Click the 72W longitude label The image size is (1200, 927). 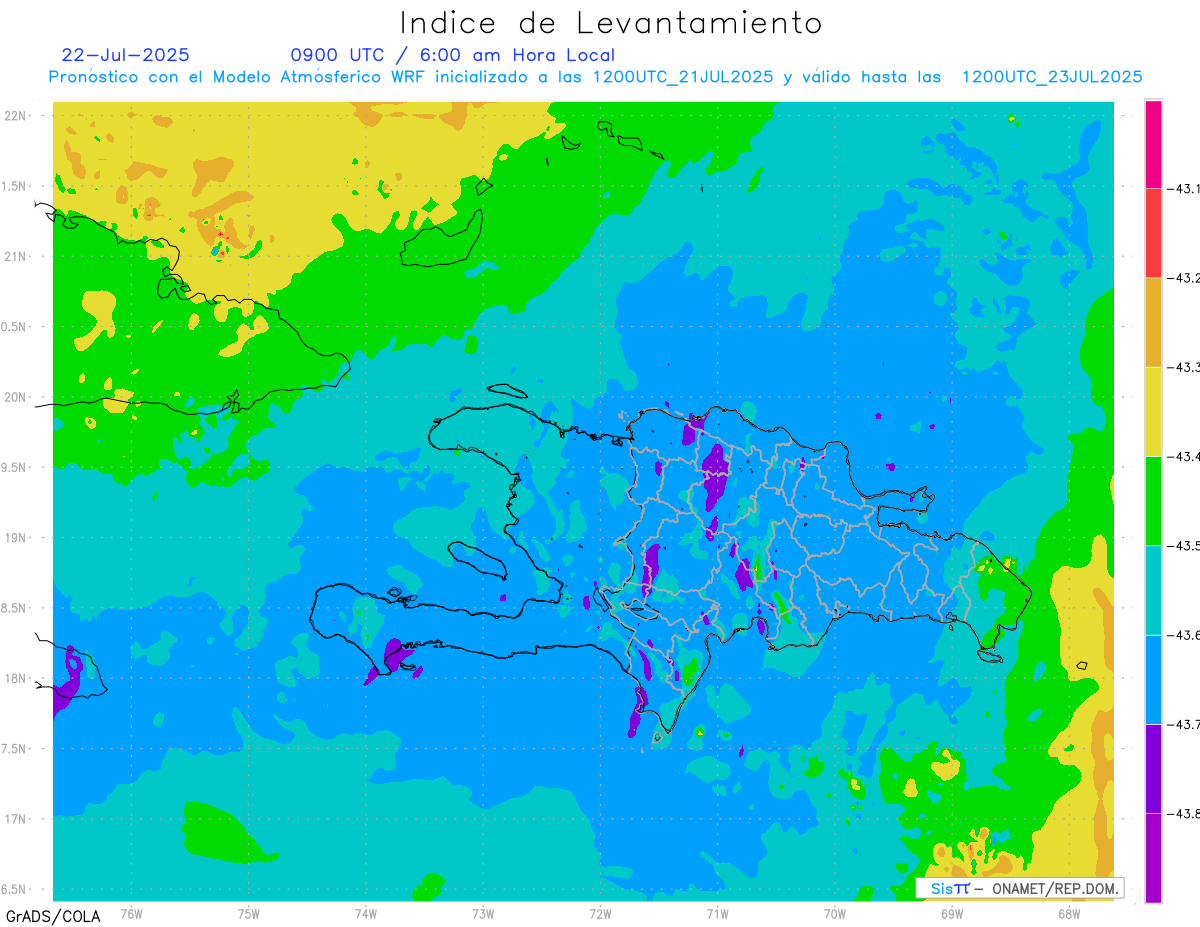click(600, 915)
